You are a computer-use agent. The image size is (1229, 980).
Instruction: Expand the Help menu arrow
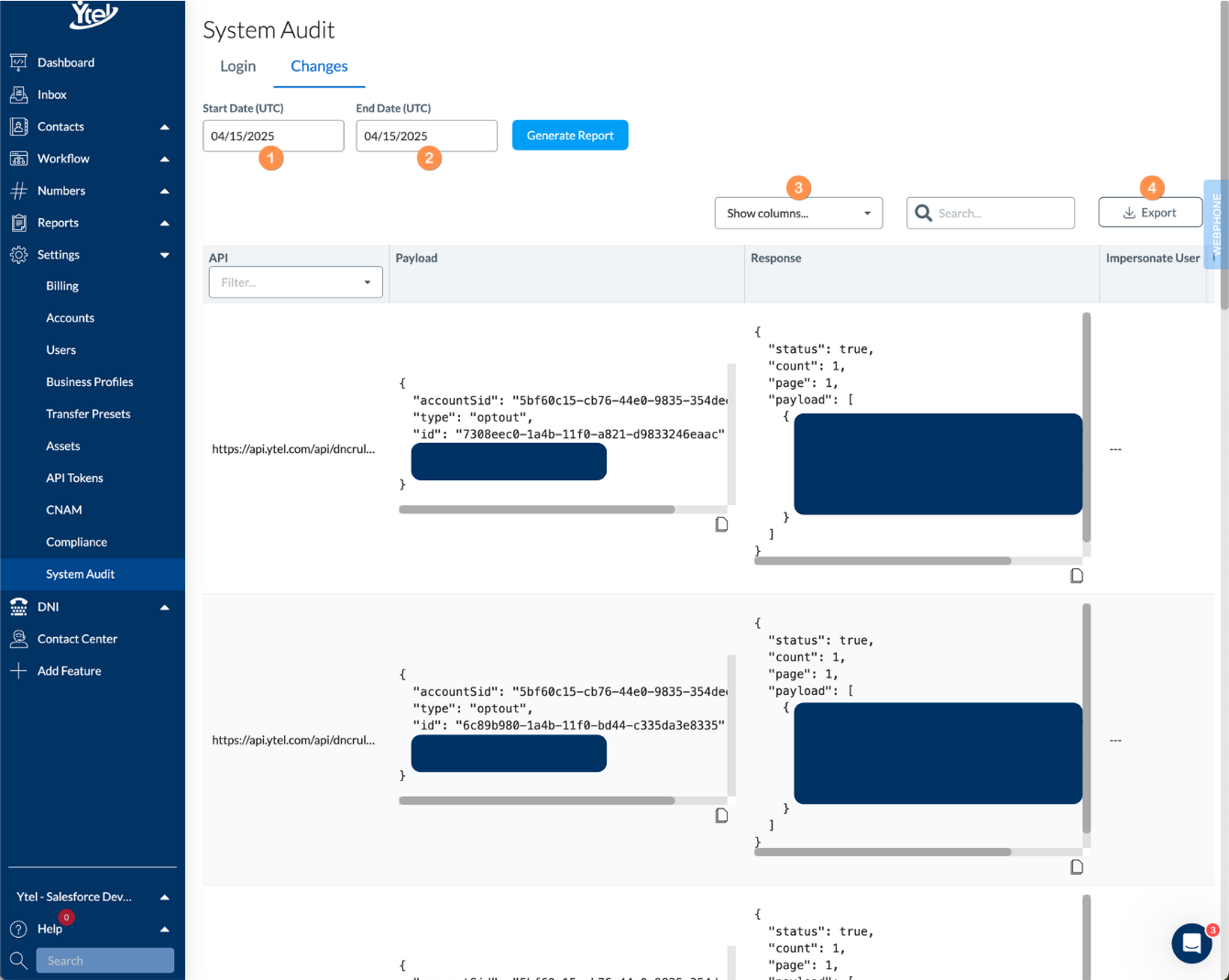click(165, 929)
